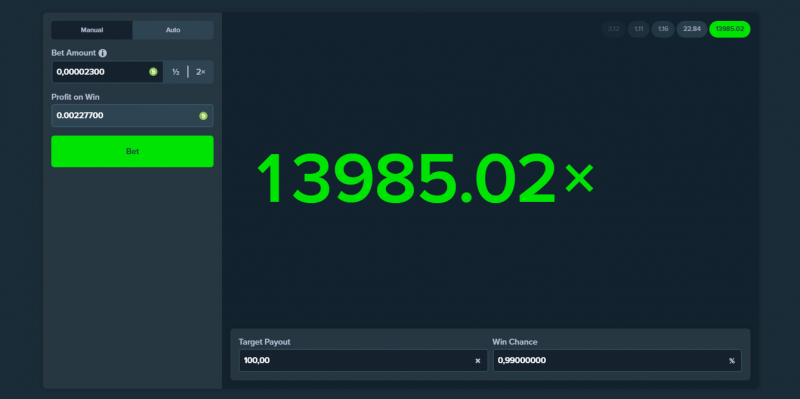
Task: Click the % icon in Win Chance field
Action: click(x=732, y=361)
